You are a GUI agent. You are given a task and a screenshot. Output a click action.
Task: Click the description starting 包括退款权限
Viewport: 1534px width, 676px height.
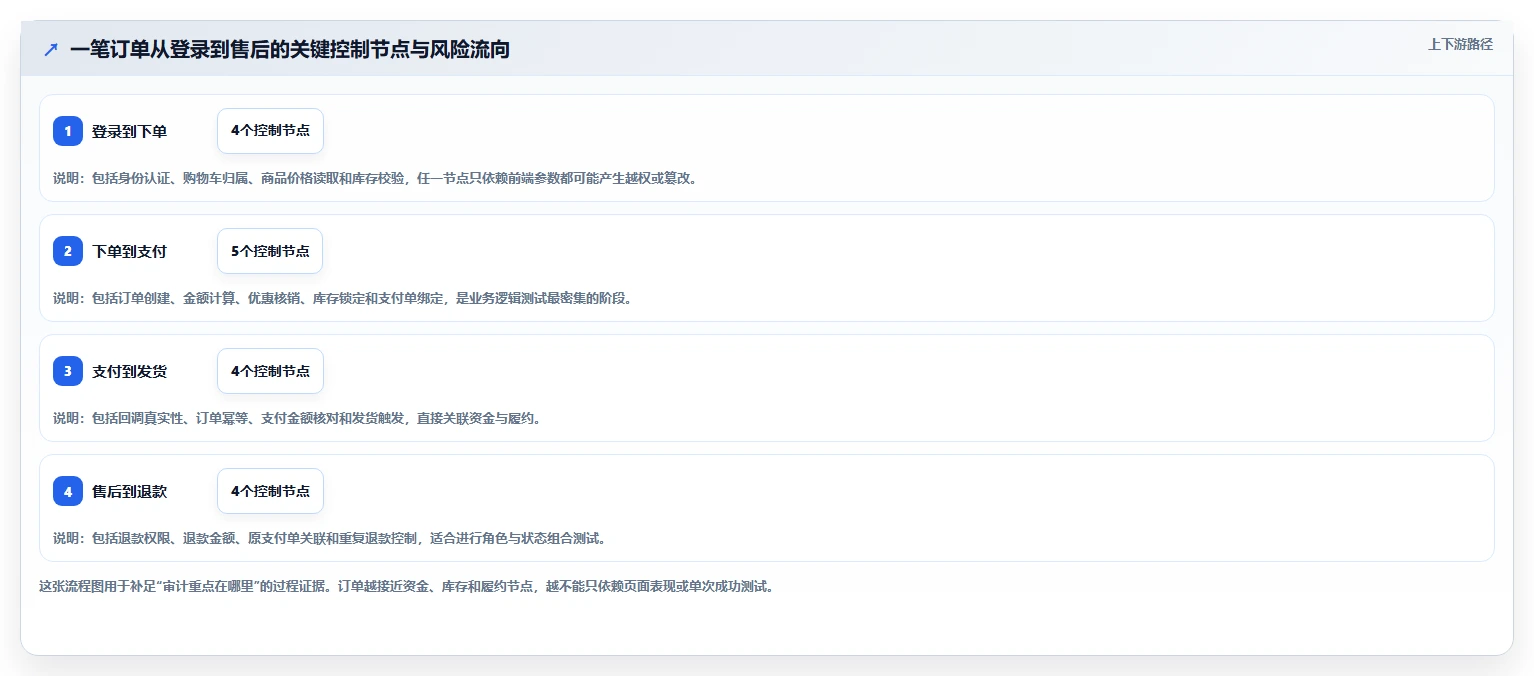point(330,538)
